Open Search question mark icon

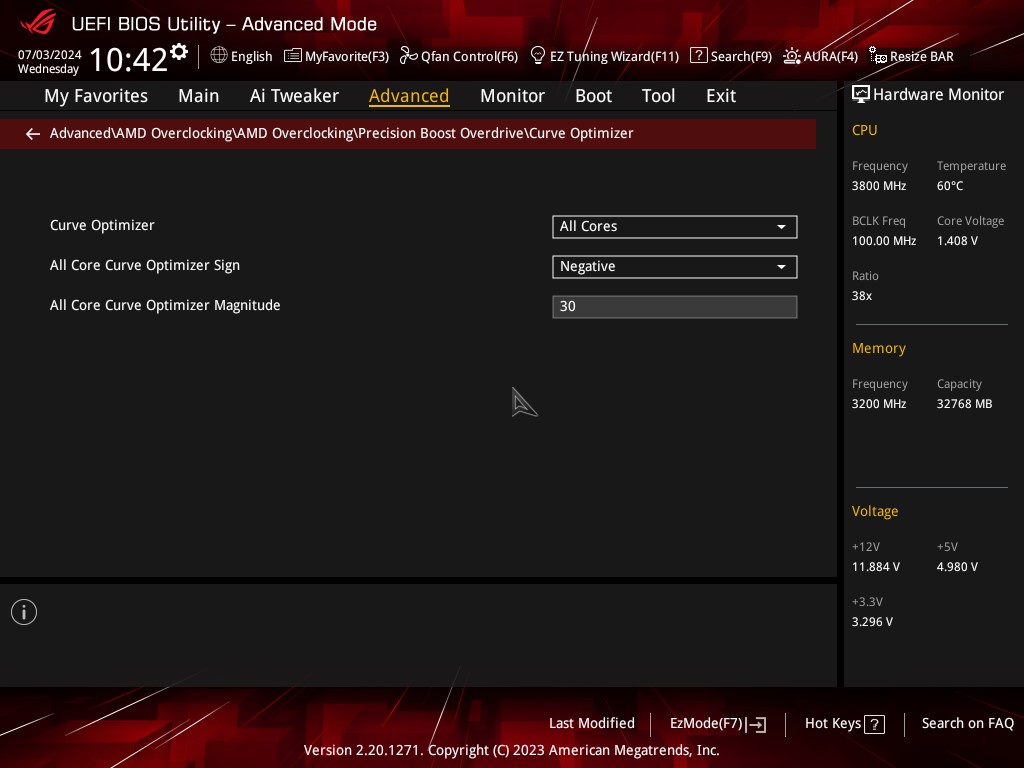click(698, 56)
